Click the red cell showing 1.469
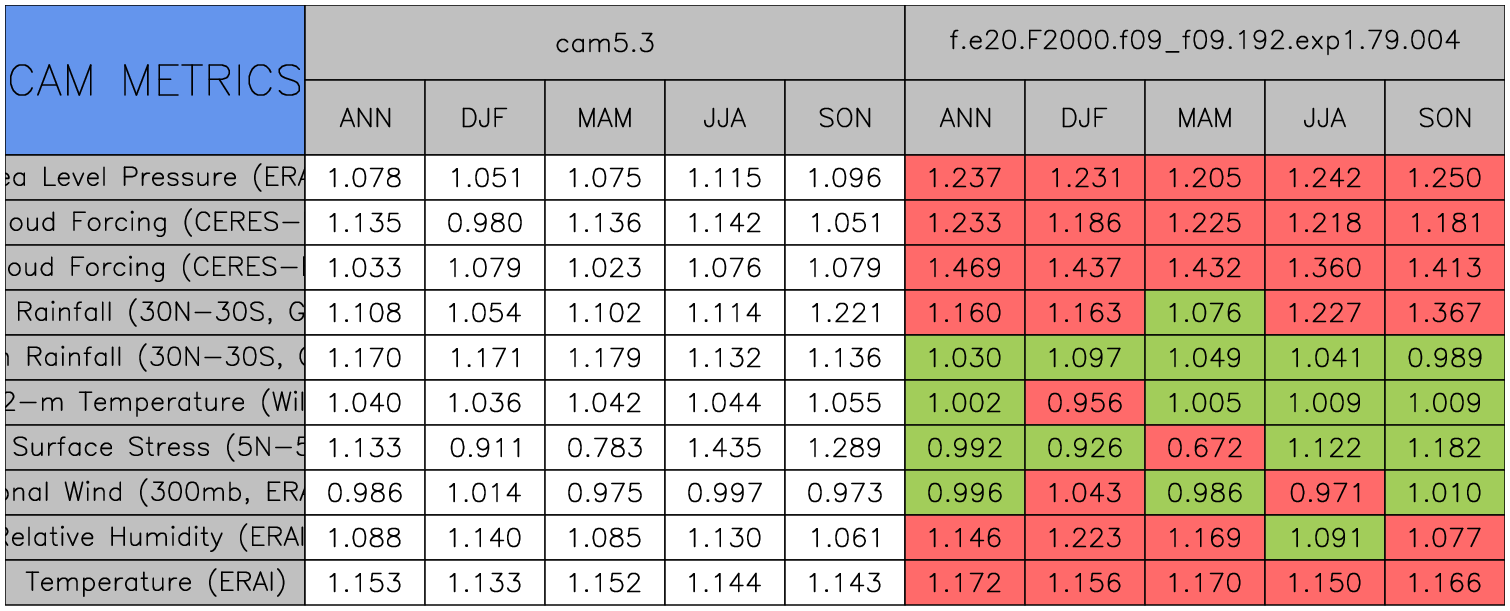1510x611 pixels. click(x=965, y=268)
